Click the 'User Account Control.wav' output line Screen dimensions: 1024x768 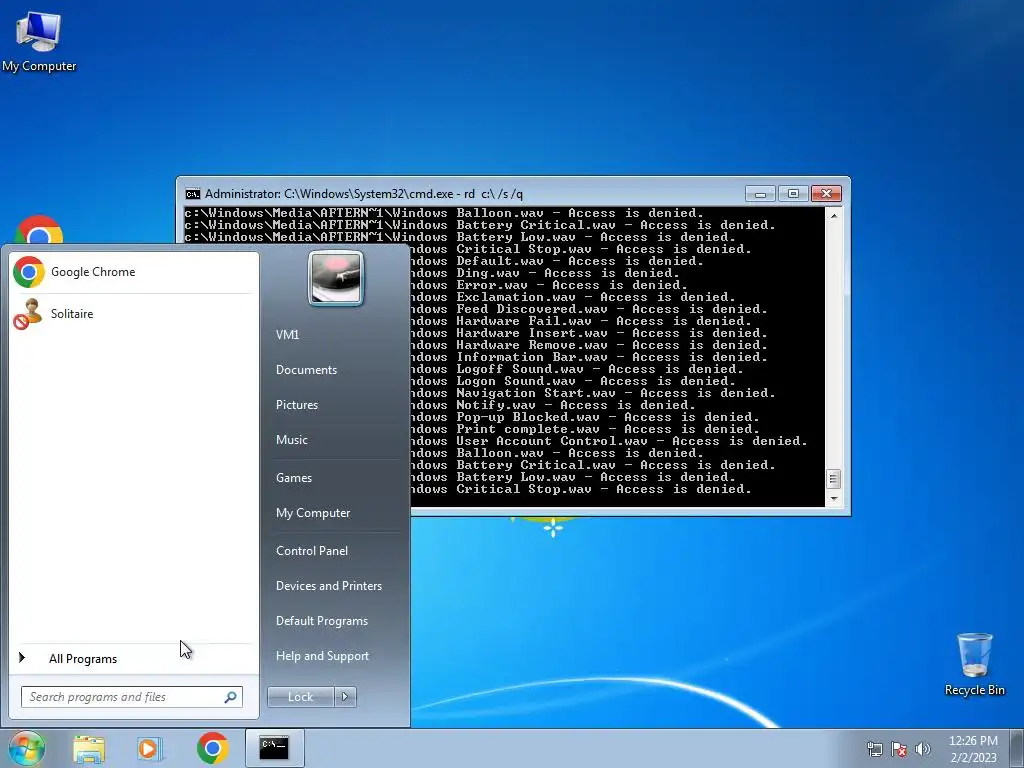pos(609,441)
